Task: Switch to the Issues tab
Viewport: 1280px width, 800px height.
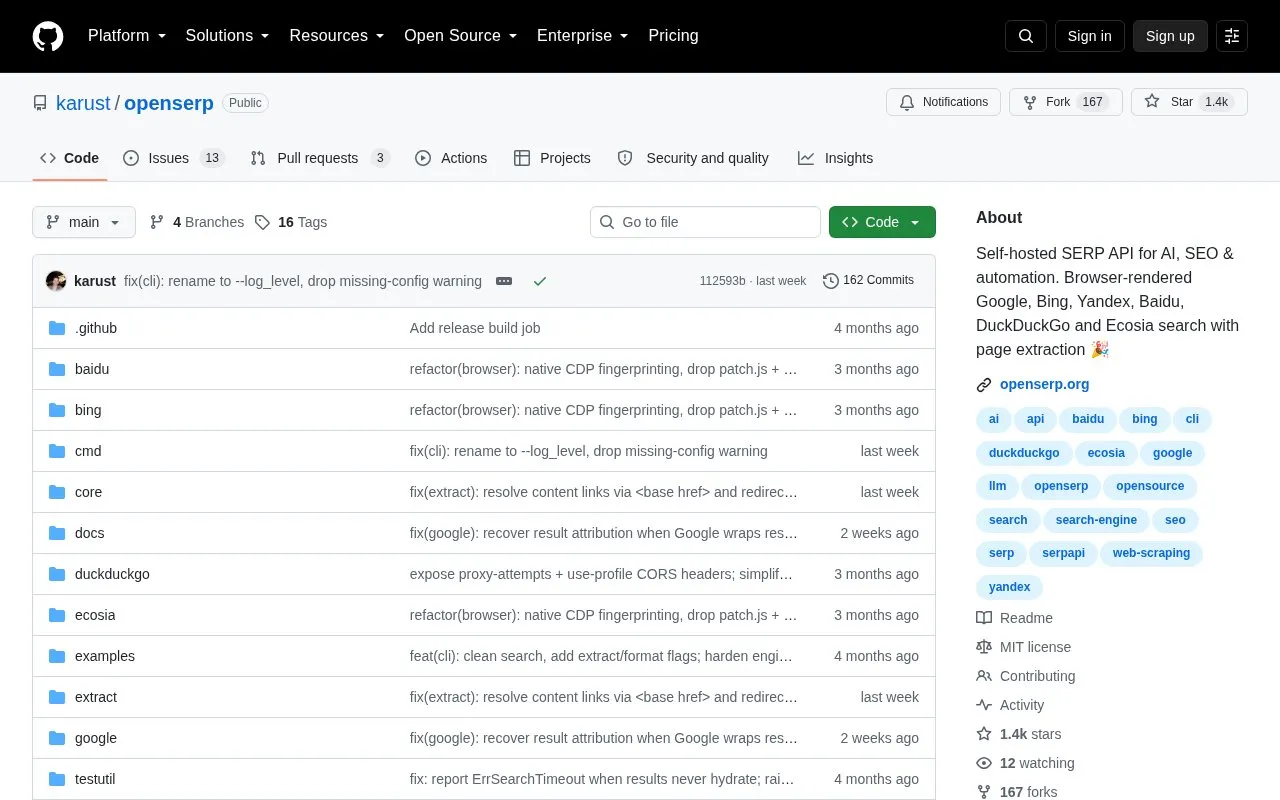Action: pos(174,158)
